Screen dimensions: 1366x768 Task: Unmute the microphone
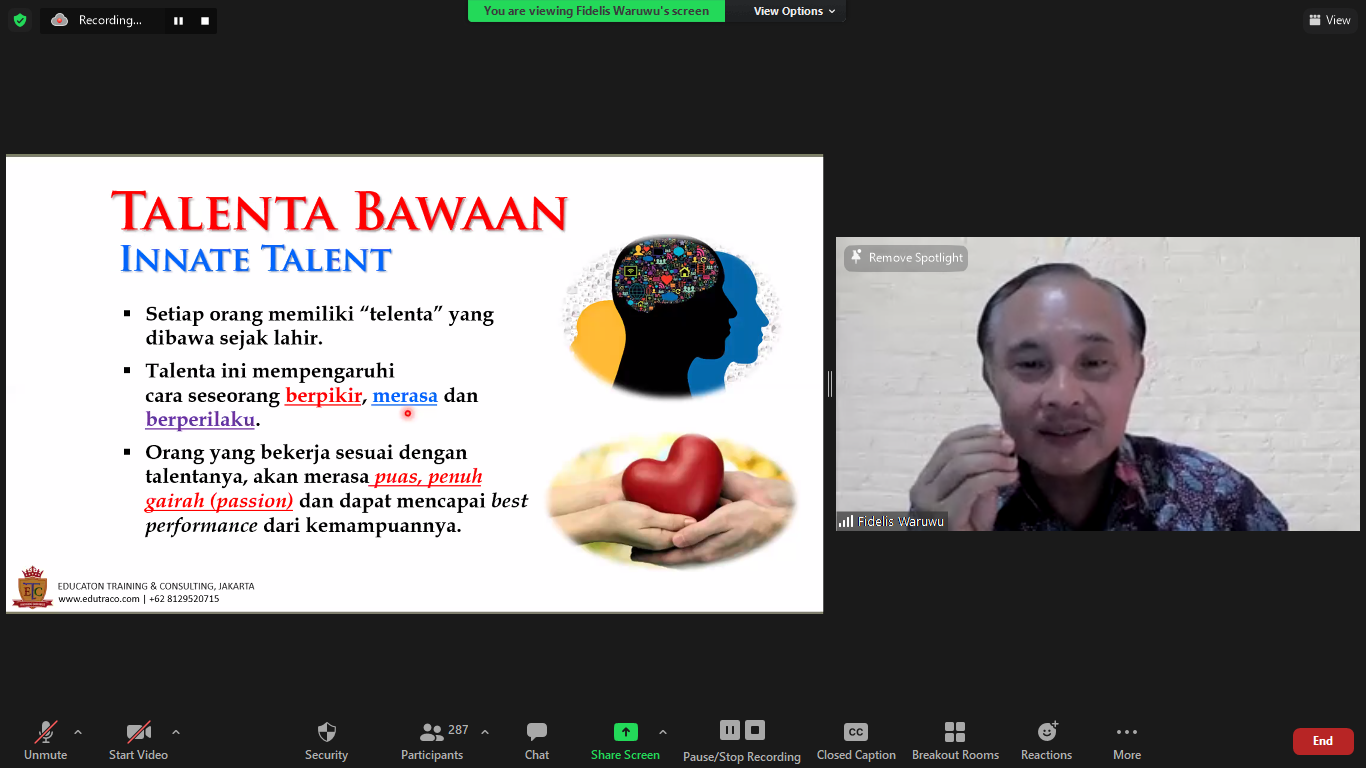click(x=46, y=732)
